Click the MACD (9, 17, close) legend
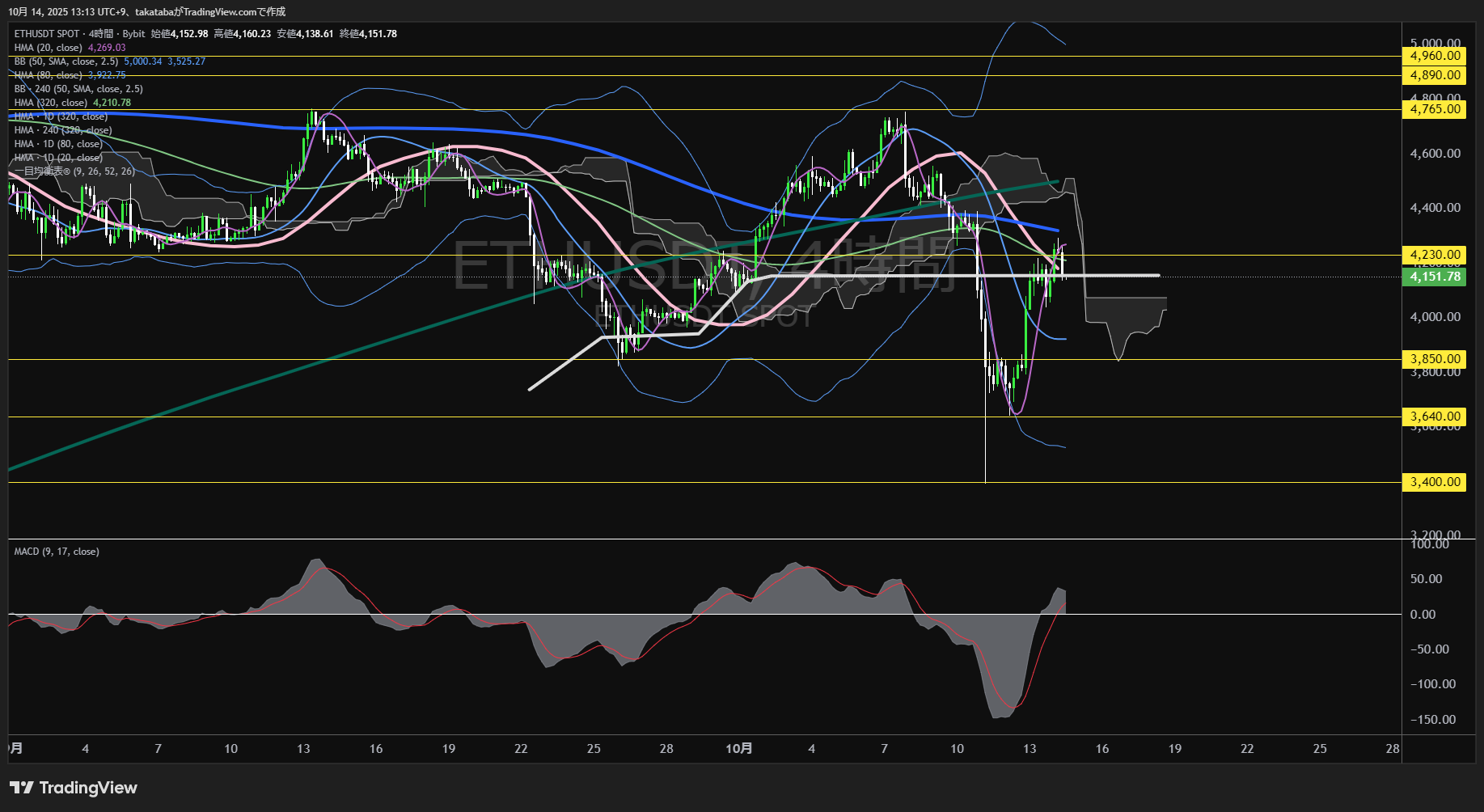The height and width of the screenshot is (812, 1484). (x=57, y=552)
